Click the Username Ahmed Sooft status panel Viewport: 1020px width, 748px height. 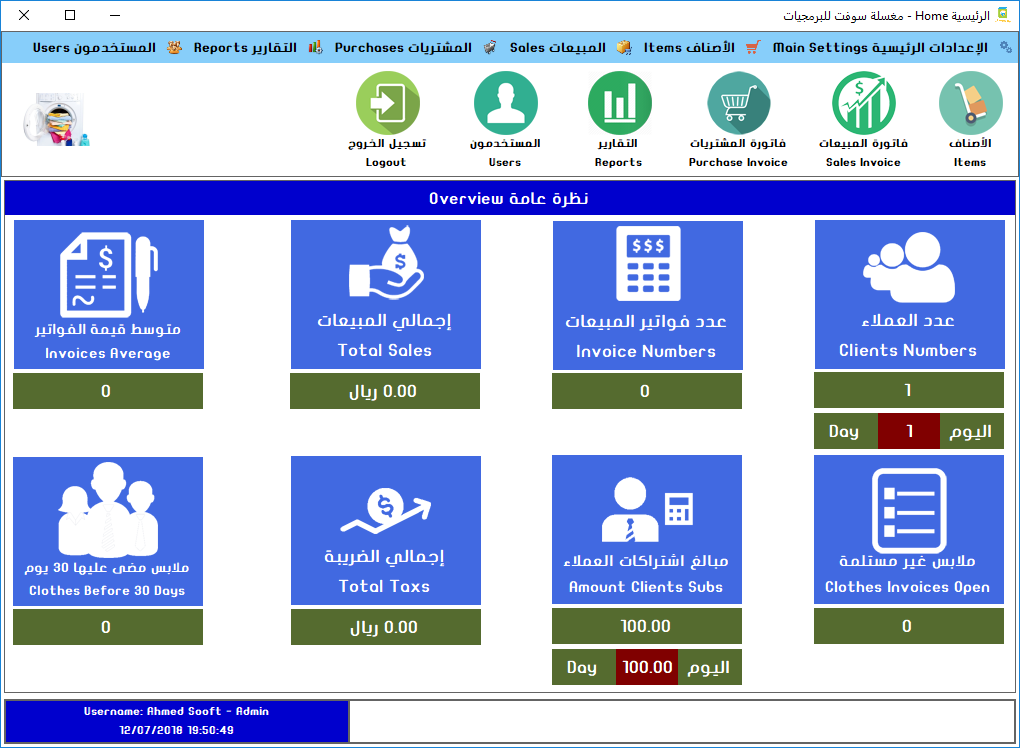[x=177, y=721]
